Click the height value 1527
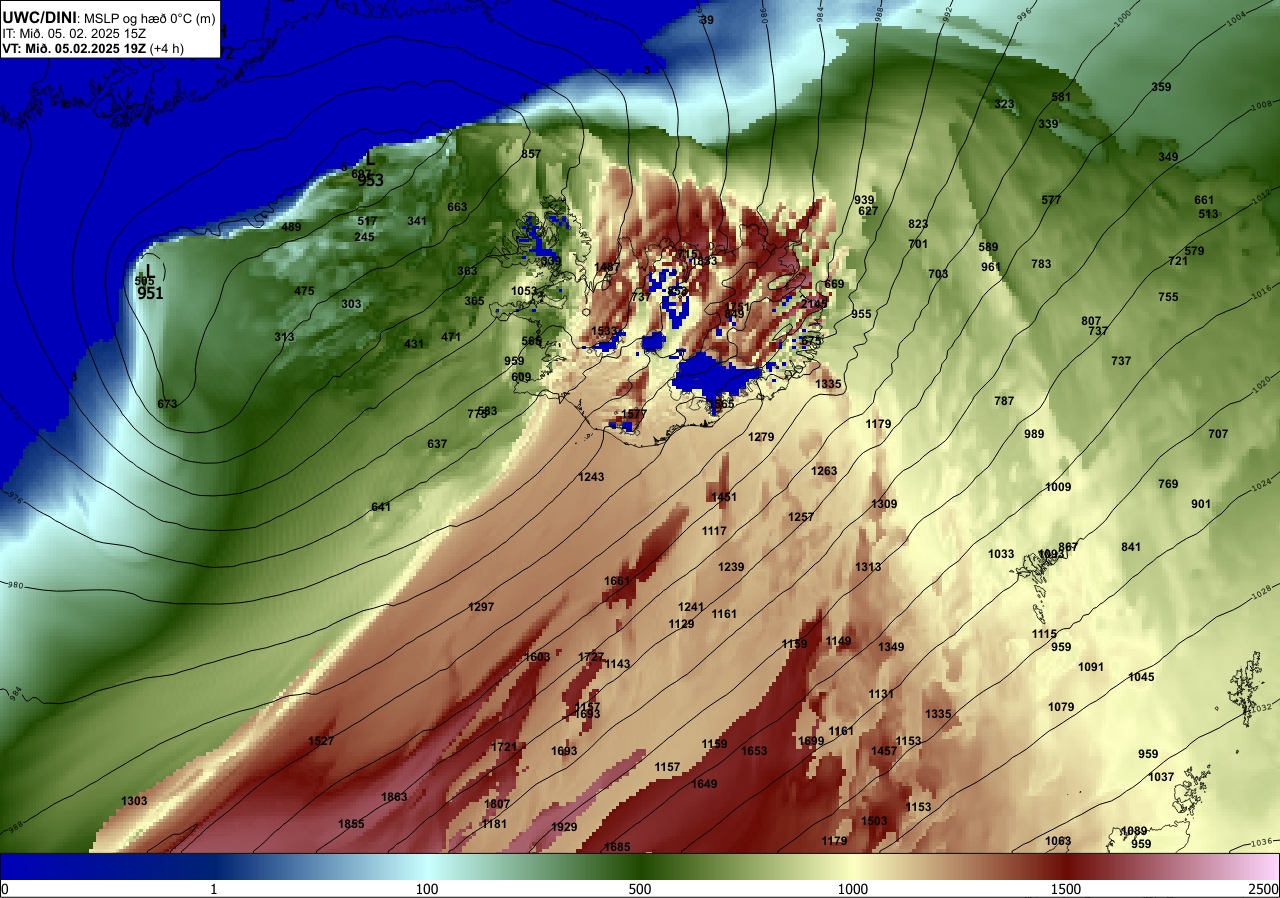 point(321,741)
